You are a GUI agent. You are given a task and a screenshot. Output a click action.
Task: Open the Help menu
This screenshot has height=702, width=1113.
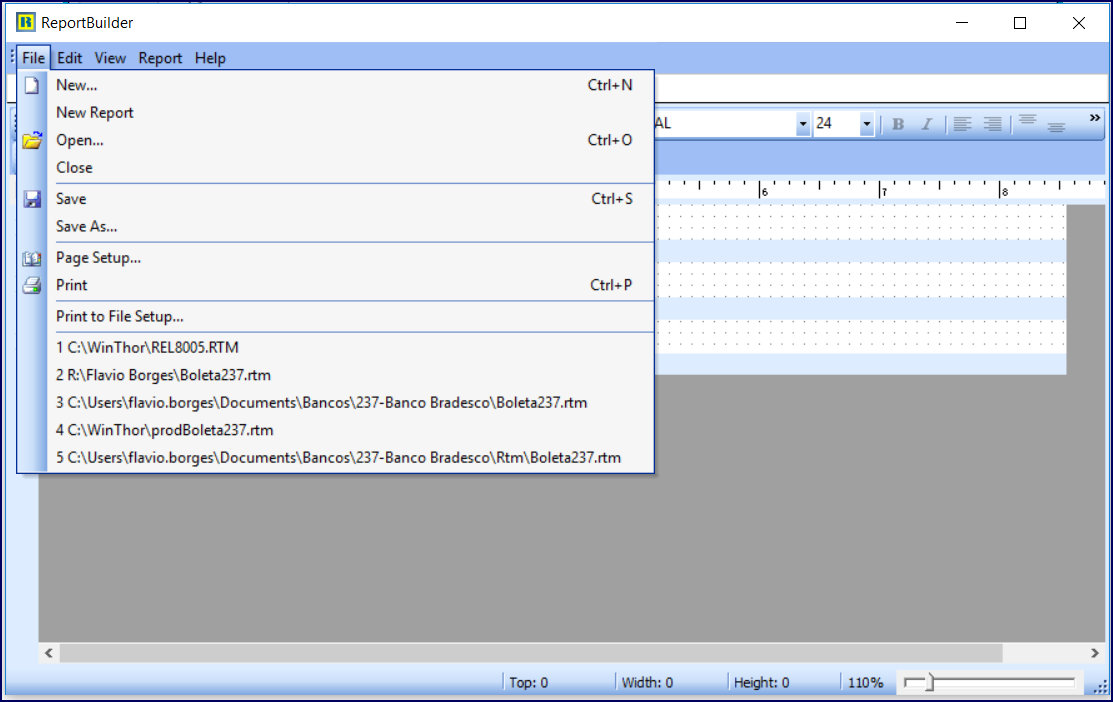[210, 58]
